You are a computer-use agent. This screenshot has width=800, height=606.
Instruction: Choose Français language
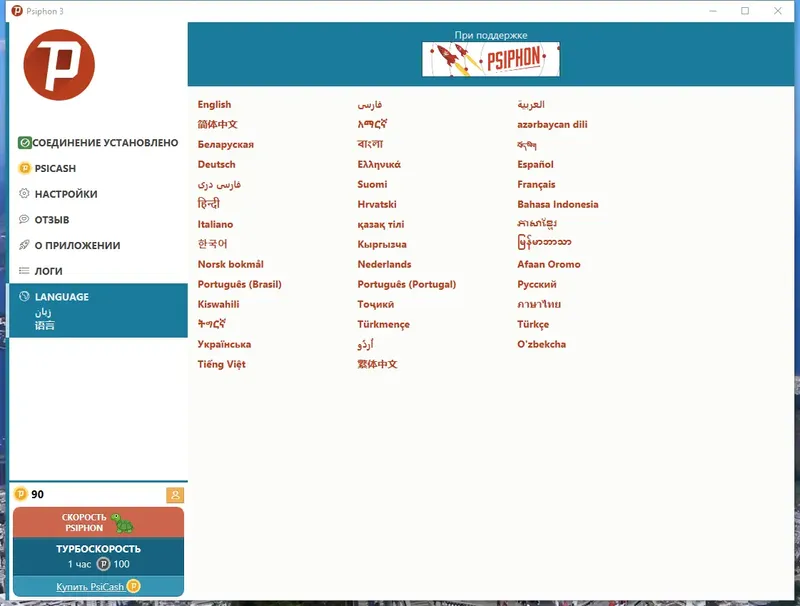(536, 185)
